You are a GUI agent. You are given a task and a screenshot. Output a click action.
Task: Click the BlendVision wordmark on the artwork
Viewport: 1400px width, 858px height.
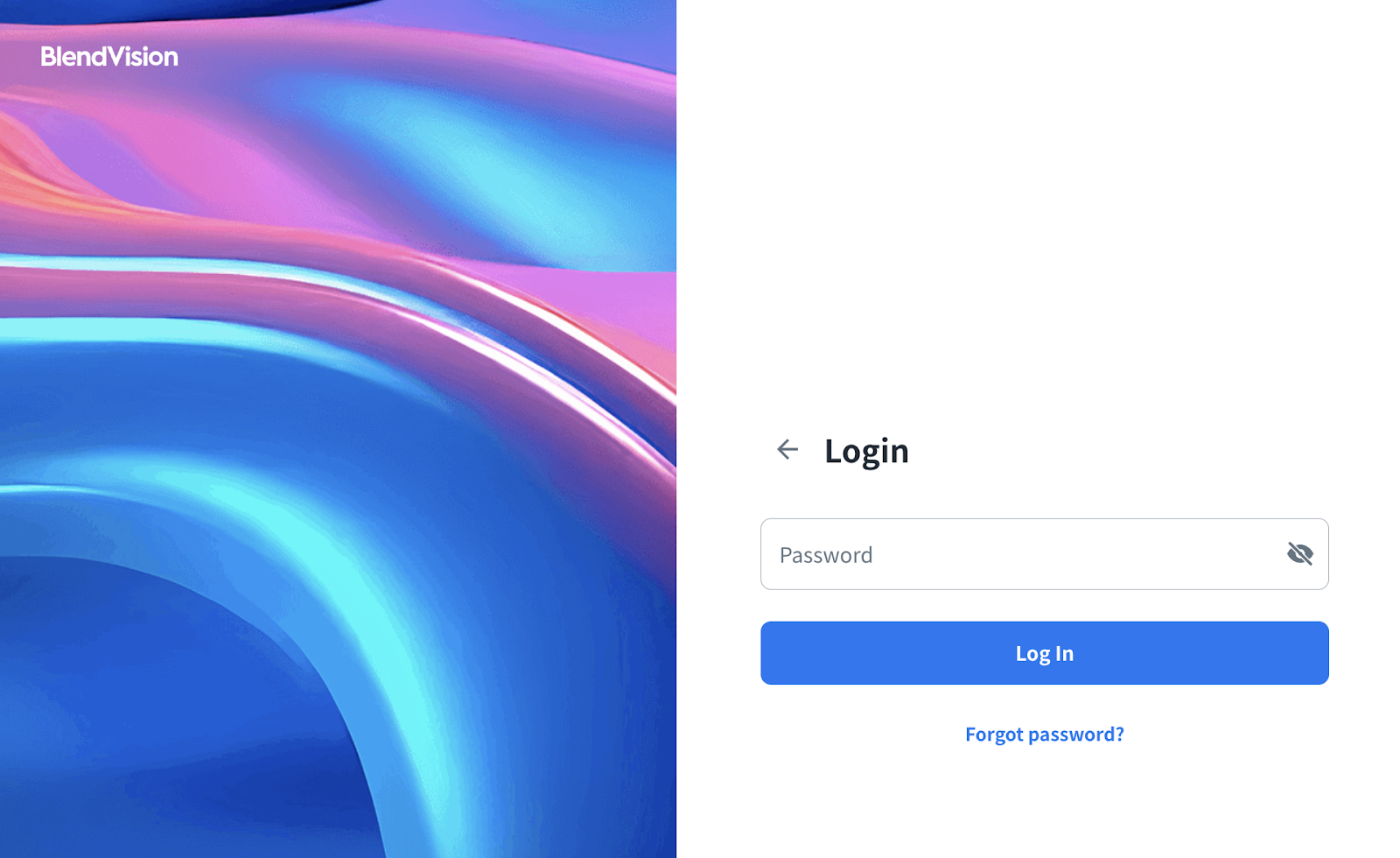pyautogui.click(x=109, y=57)
